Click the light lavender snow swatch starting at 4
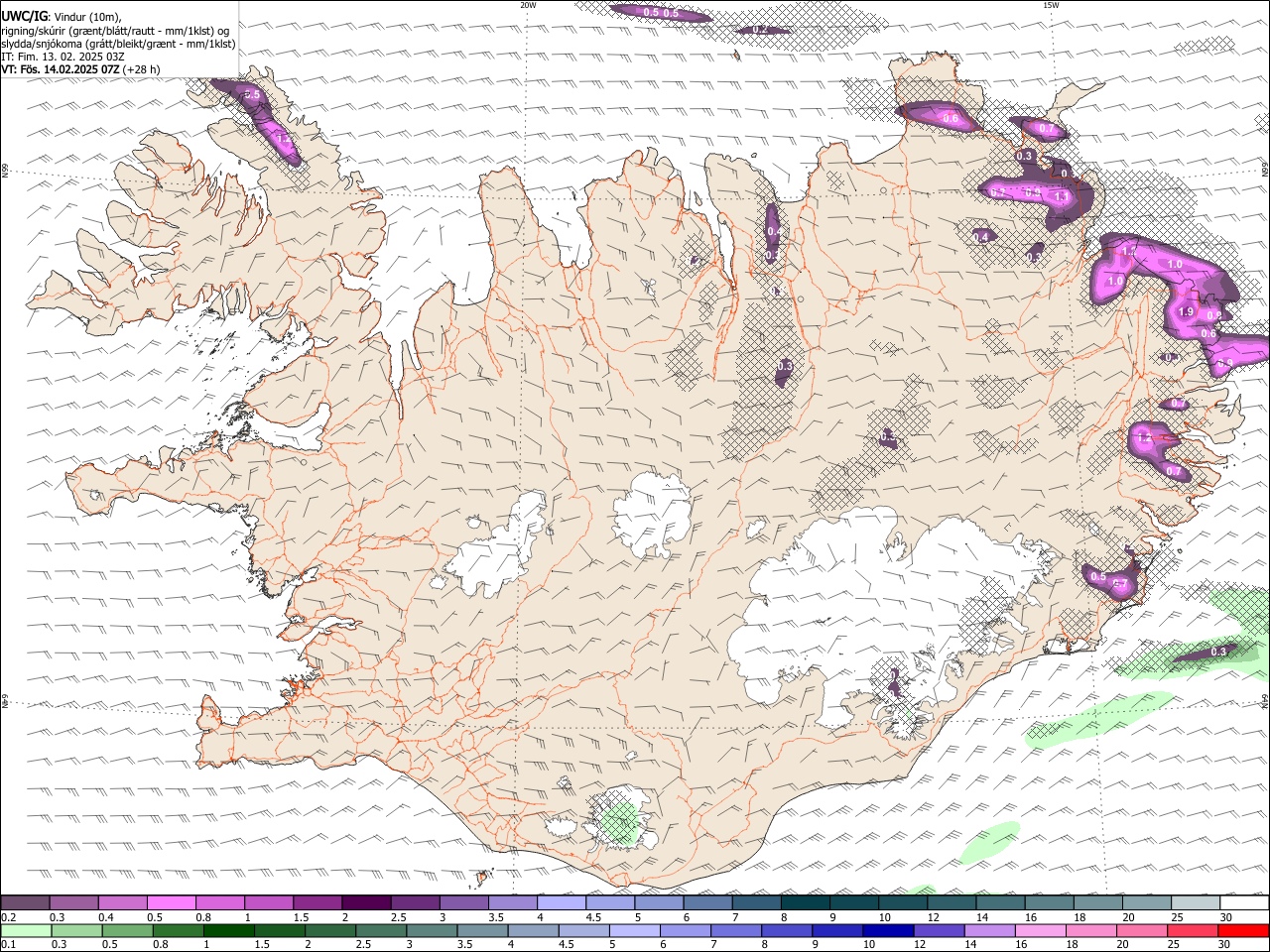 (x=561, y=903)
